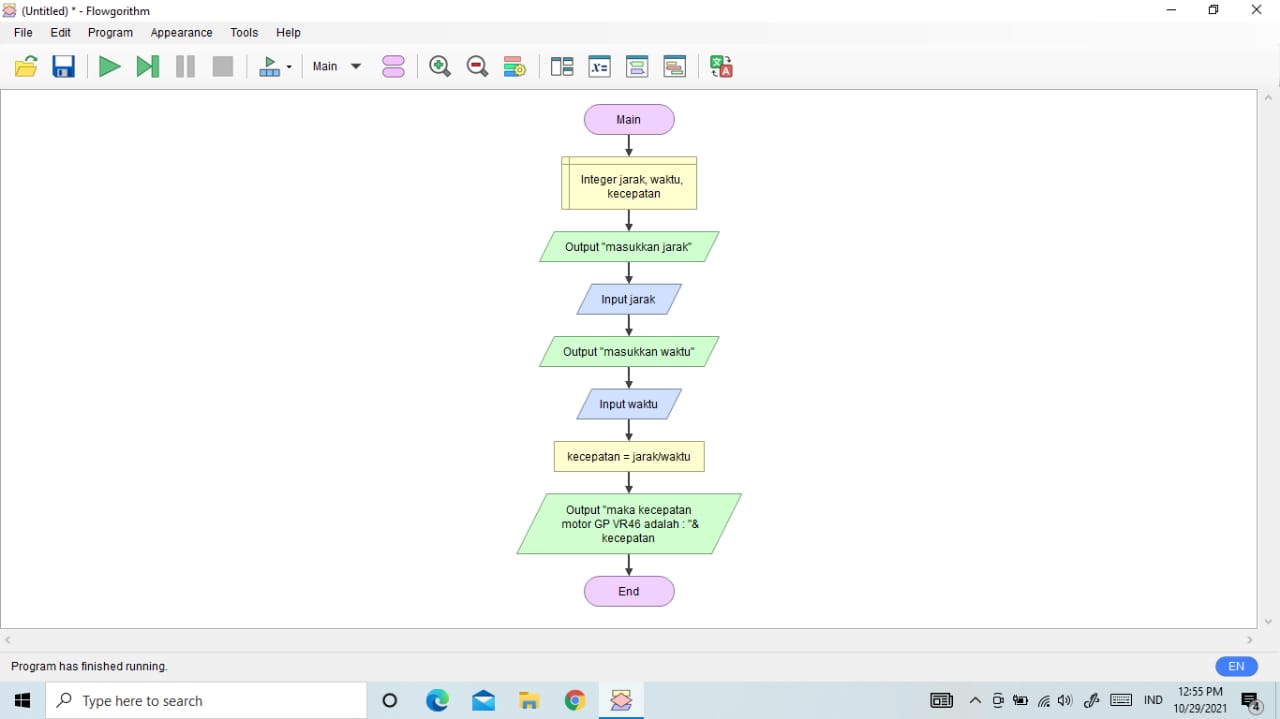The width and height of the screenshot is (1280, 719).
Task: Step through program execution
Action: pos(148,66)
